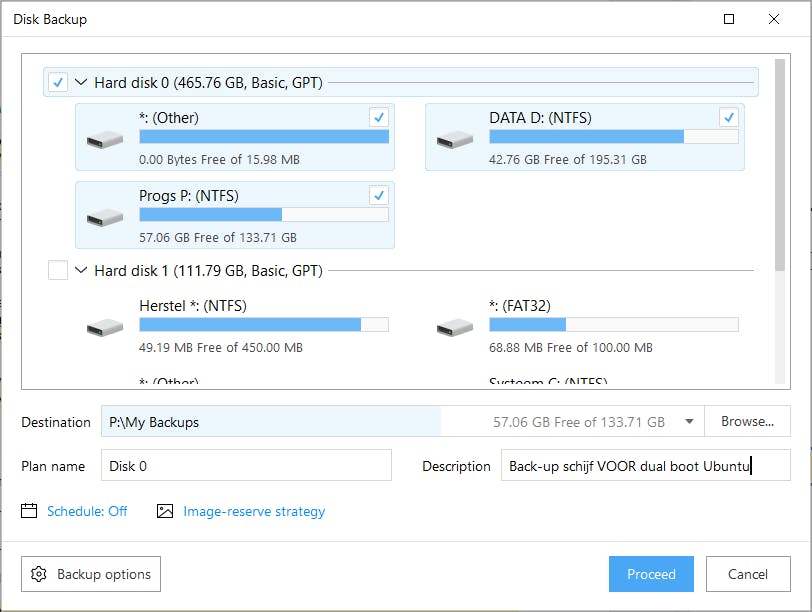Click the gear icon in Backup options
The image size is (812, 612).
click(x=39, y=574)
